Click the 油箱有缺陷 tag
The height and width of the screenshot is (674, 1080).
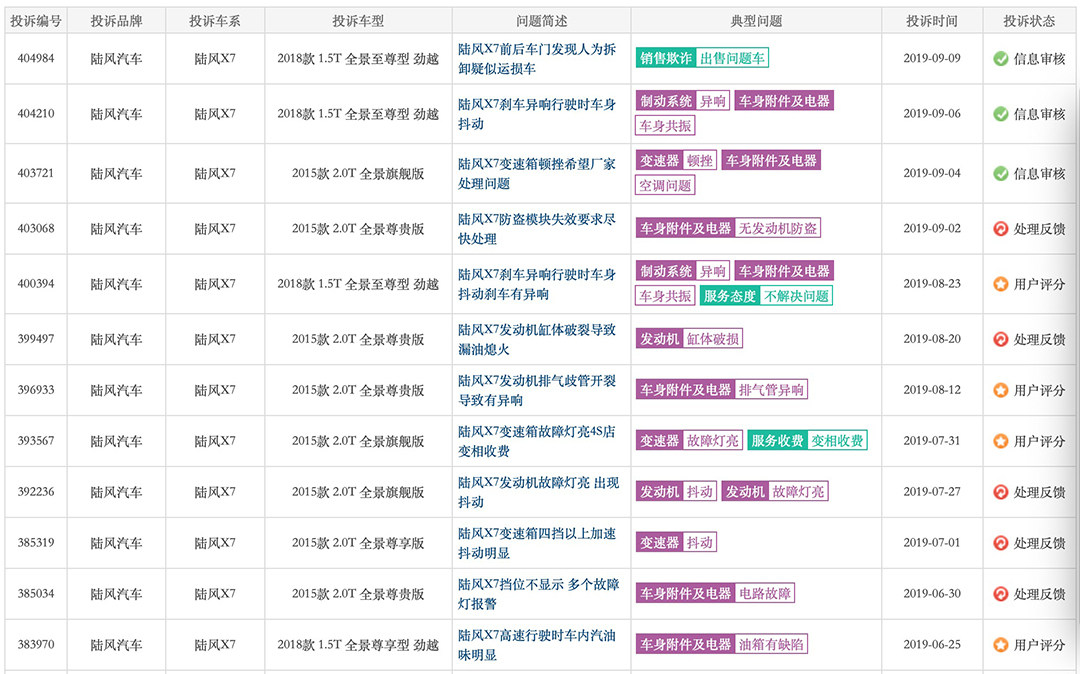(x=771, y=645)
